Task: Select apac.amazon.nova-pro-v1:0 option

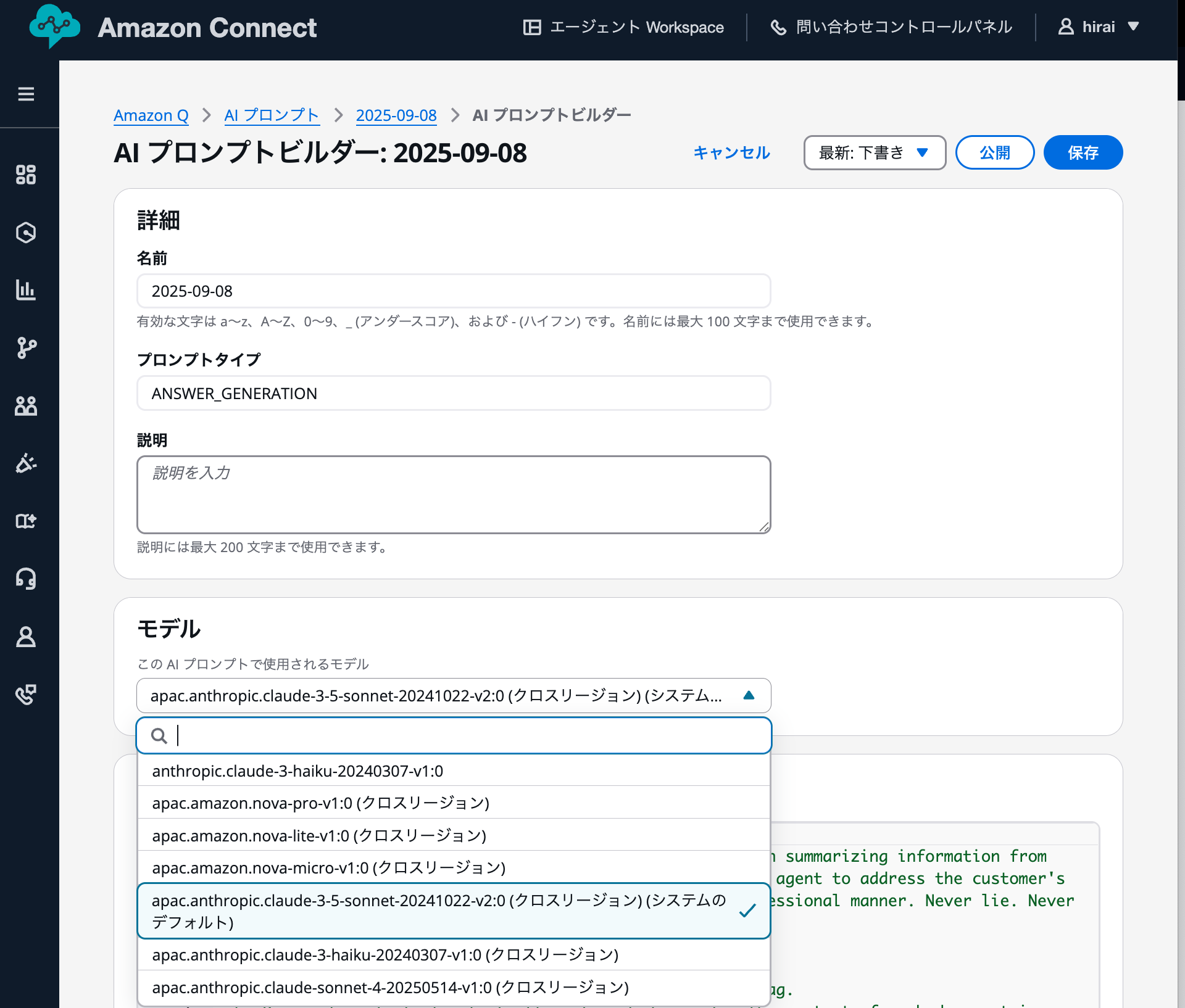Action: 454,803
